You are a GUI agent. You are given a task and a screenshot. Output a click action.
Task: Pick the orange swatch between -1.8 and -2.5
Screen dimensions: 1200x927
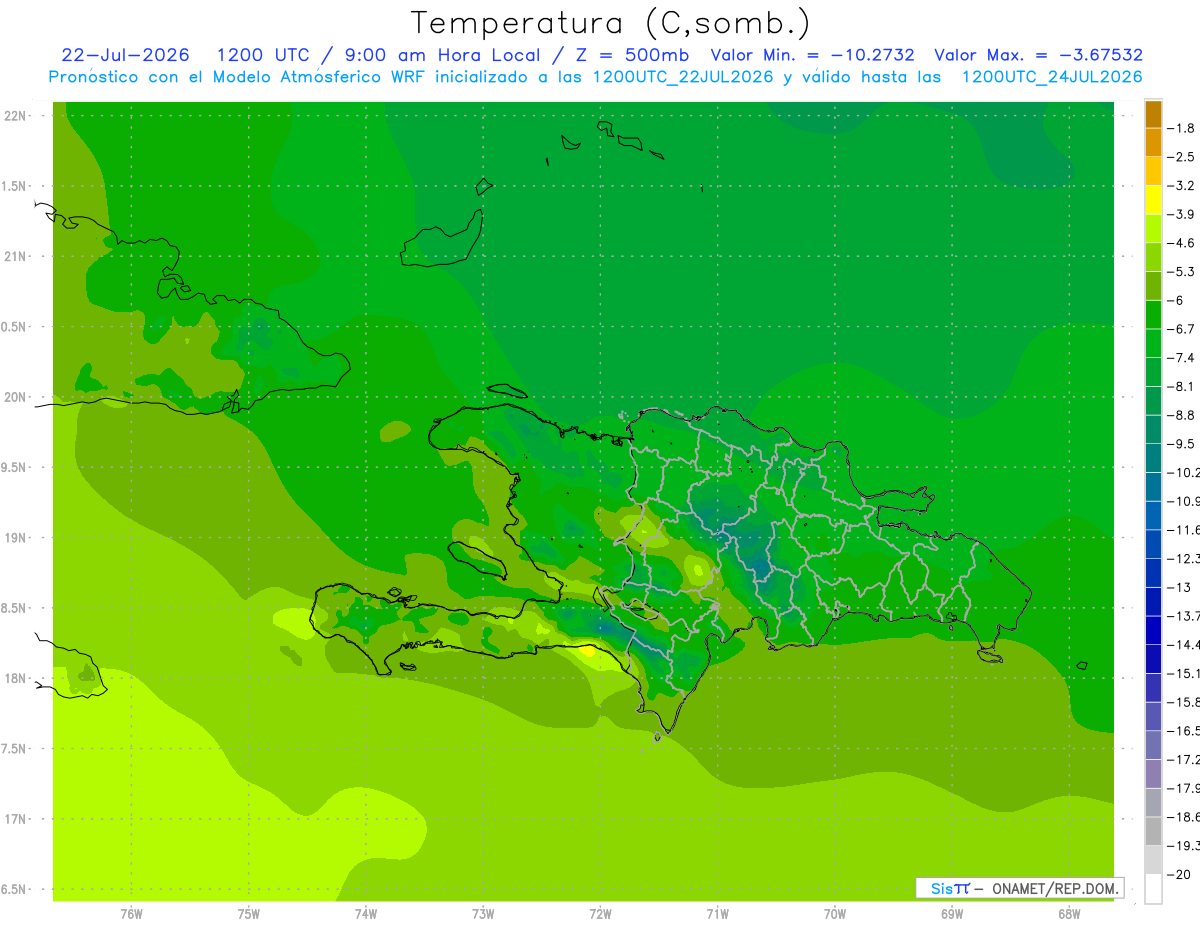point(1153,142)
